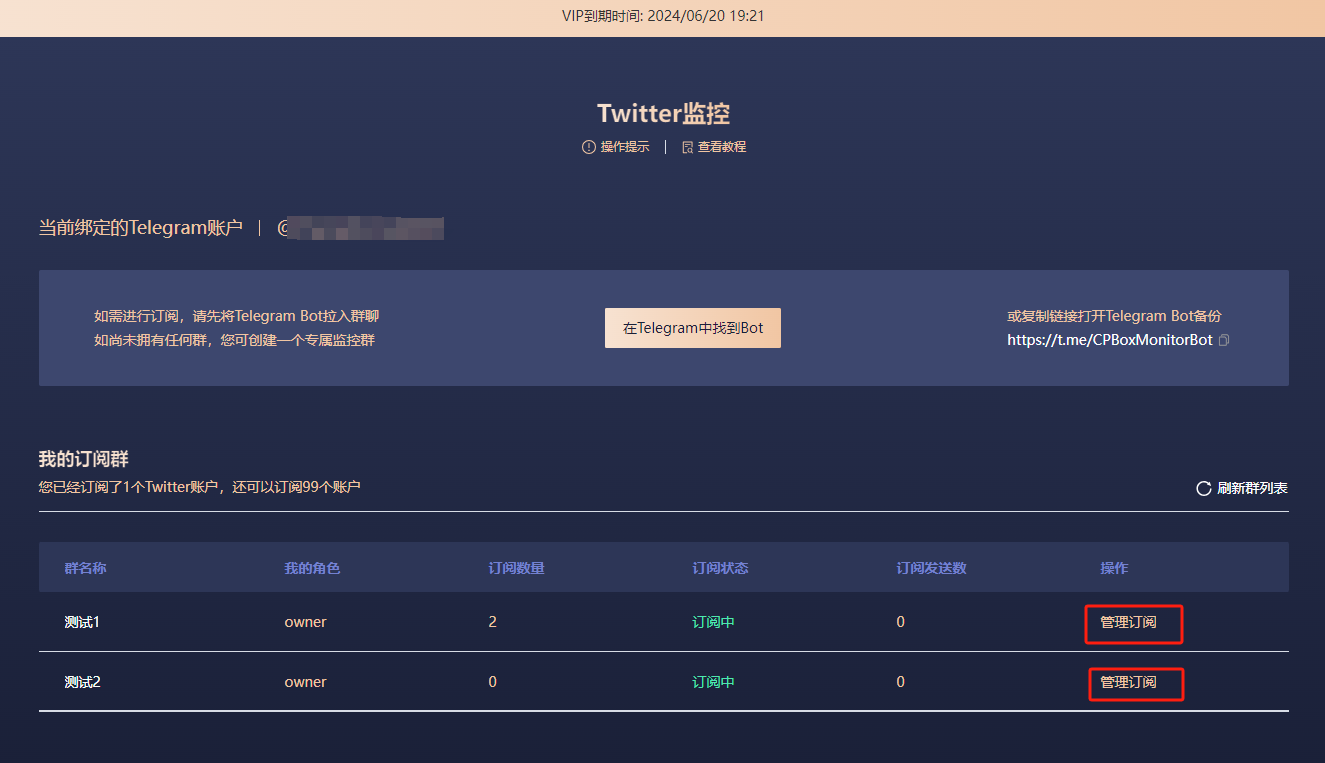Click the text 如尚未拥有任何群，您可创建一个专属监控群
Image resolution: width=1325 pixels, height=763 pixels.
click(235, 340)
